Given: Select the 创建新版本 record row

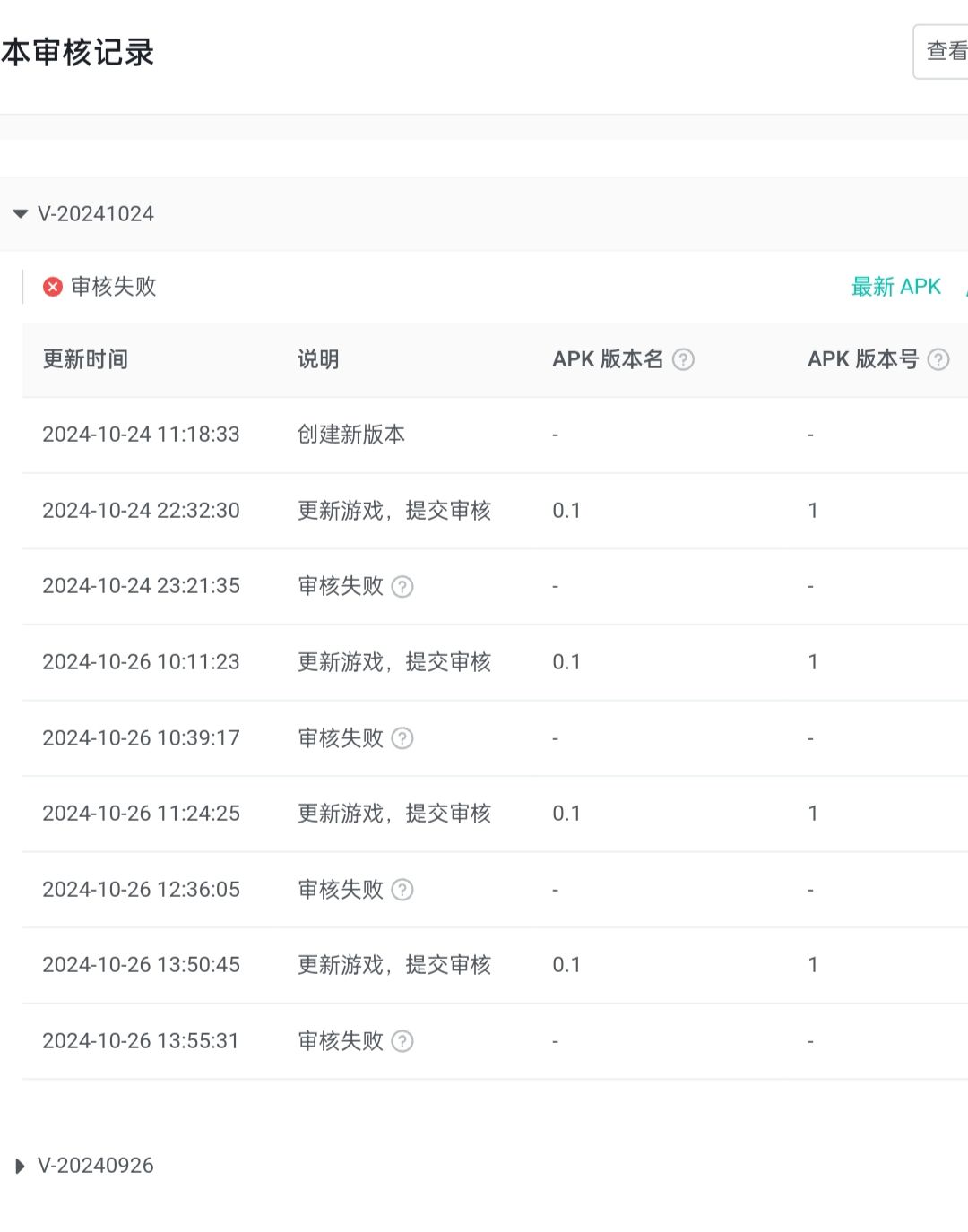Looking at the screenshot, I should (351, 435).
